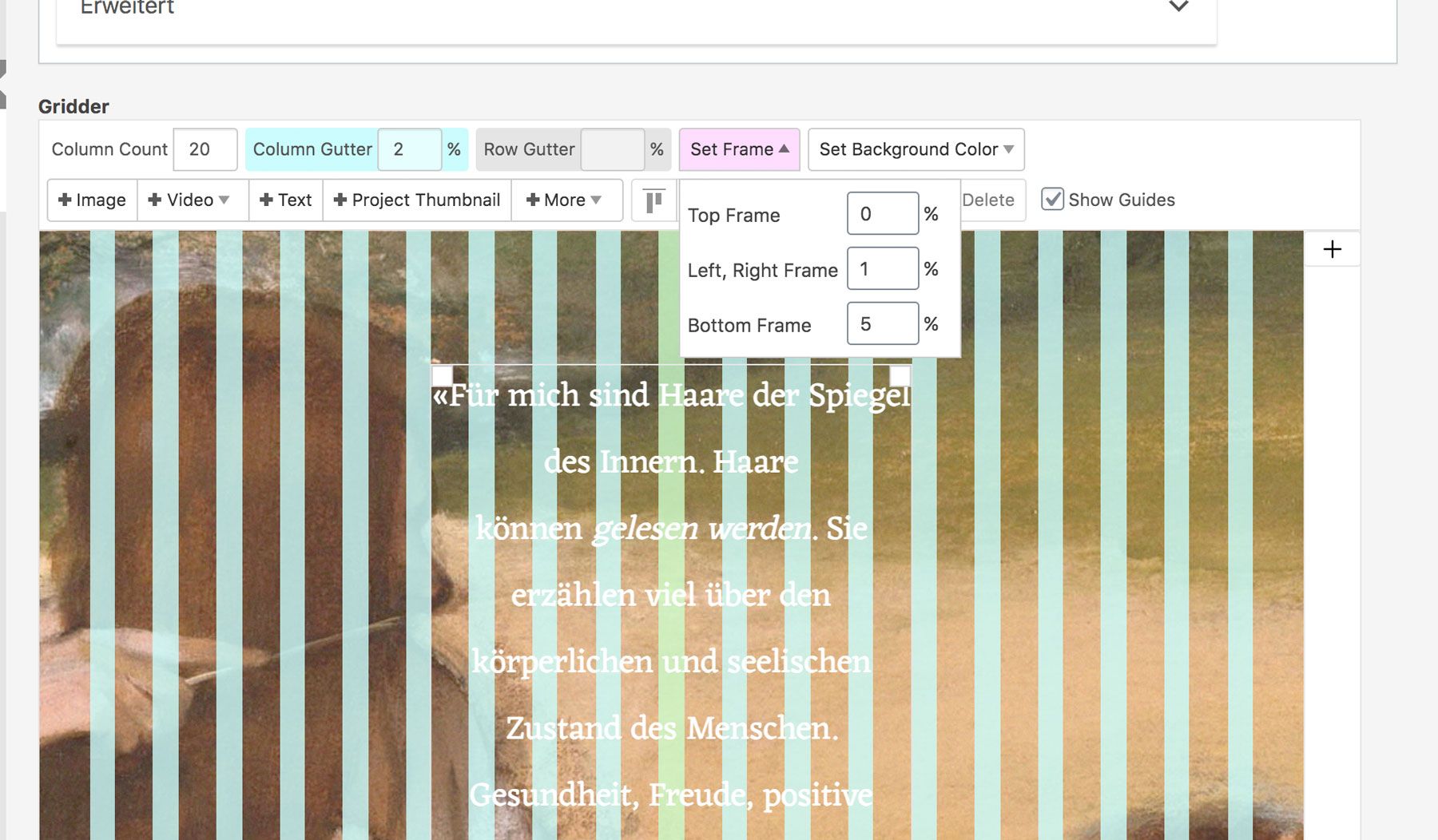1438x840 pixels.
Task: Open Set Background Color picker
Action: click(916, 150)
